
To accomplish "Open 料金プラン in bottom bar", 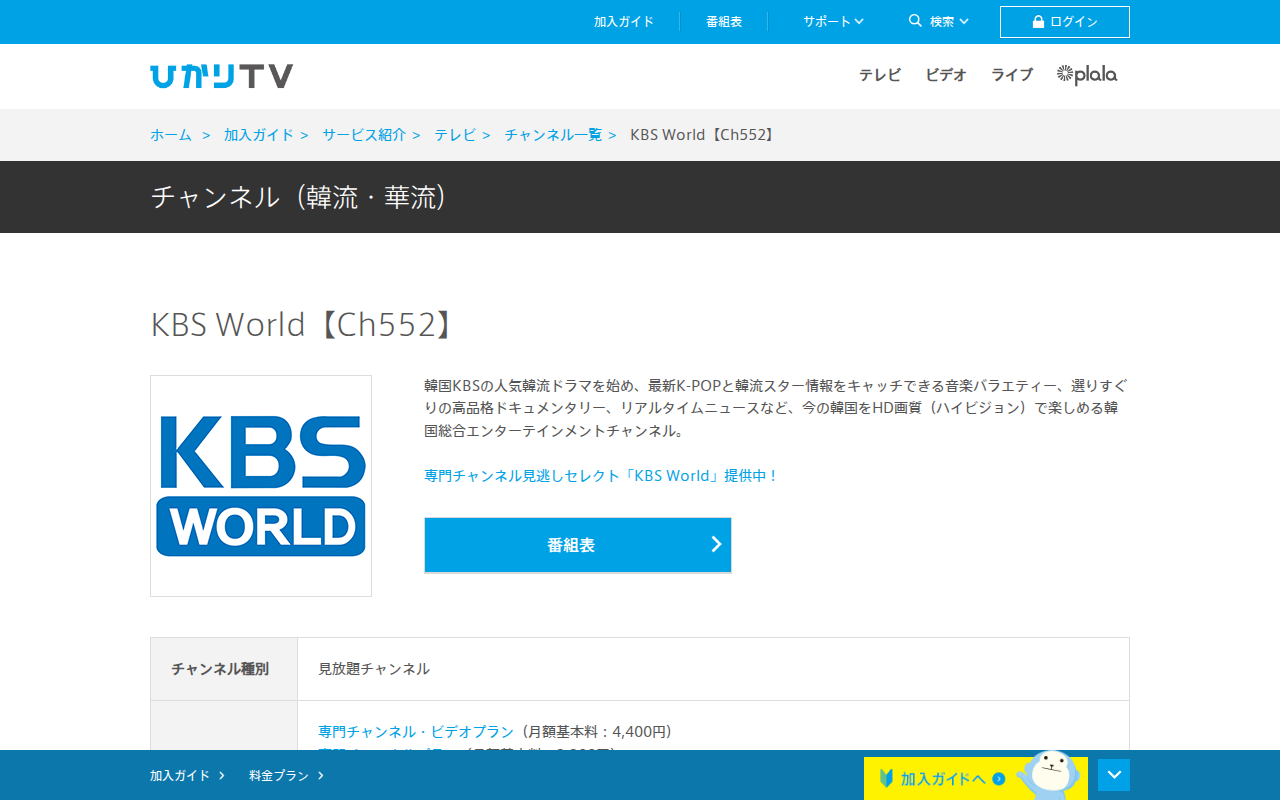I will [x=286, y=775].
